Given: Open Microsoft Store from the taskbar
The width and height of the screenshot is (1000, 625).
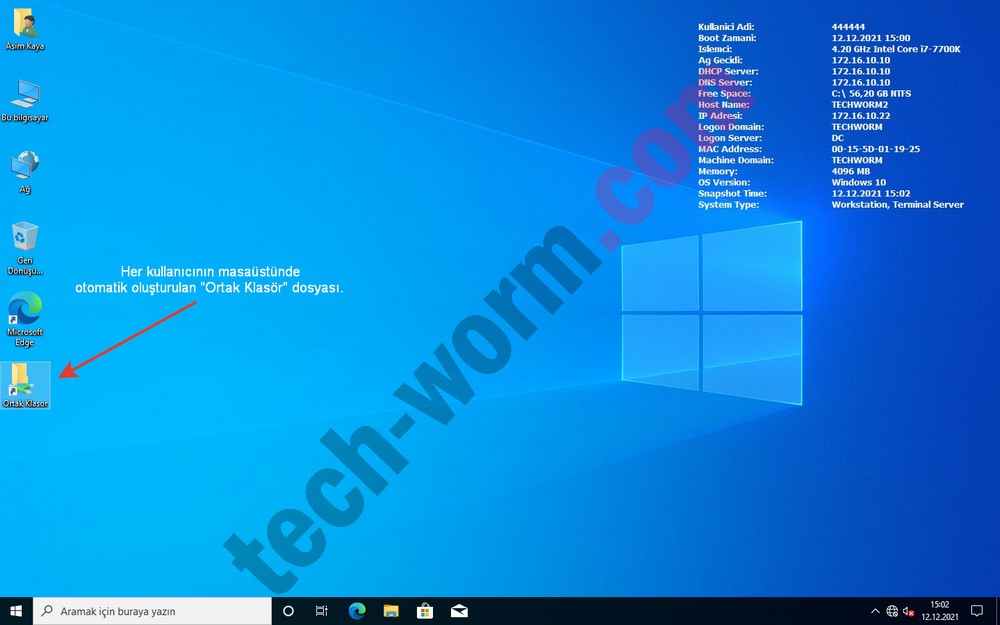Looking at the screenshot, I should pos(425,610).
